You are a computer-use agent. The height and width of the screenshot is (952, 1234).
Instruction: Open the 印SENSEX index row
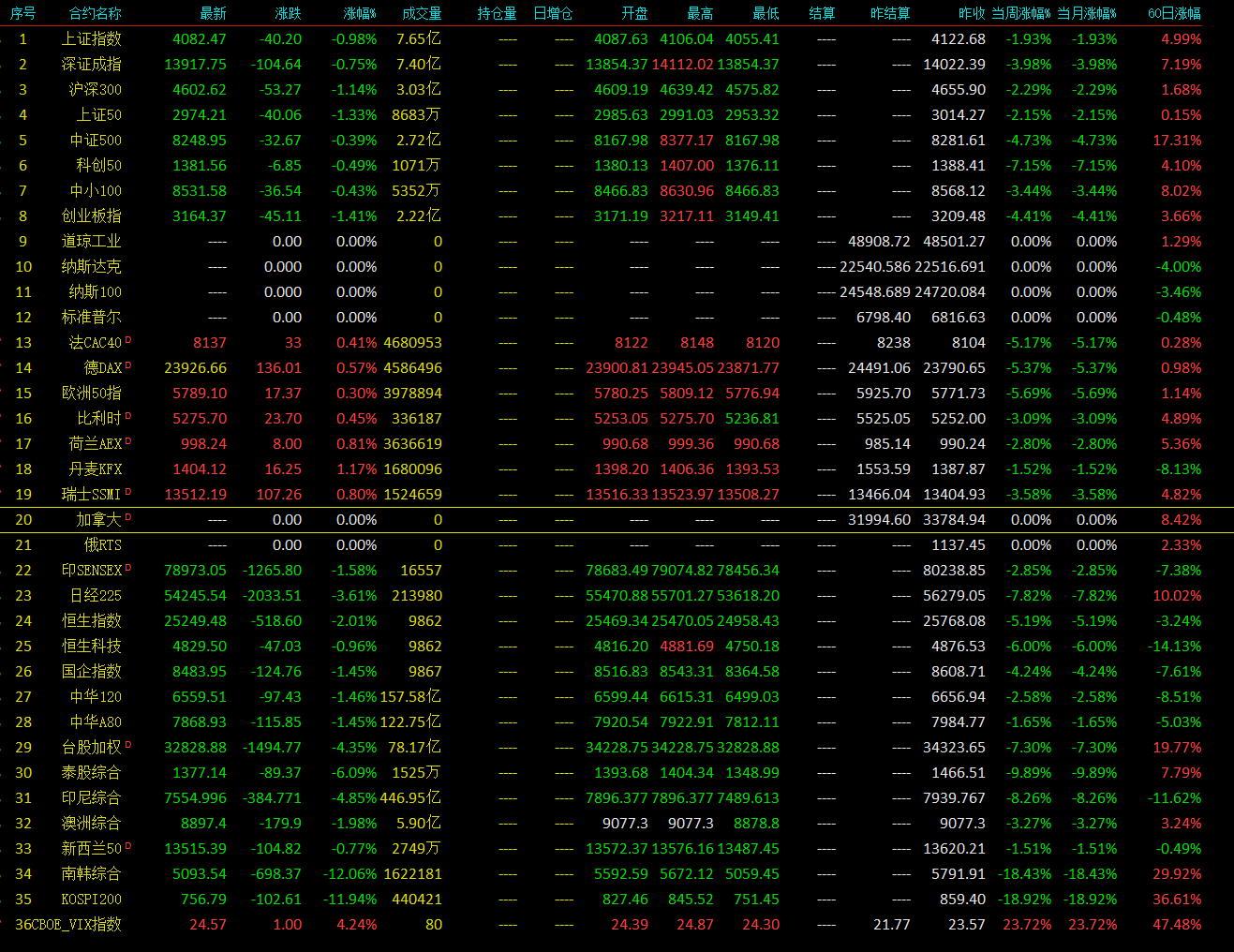(x=617, y=571)
